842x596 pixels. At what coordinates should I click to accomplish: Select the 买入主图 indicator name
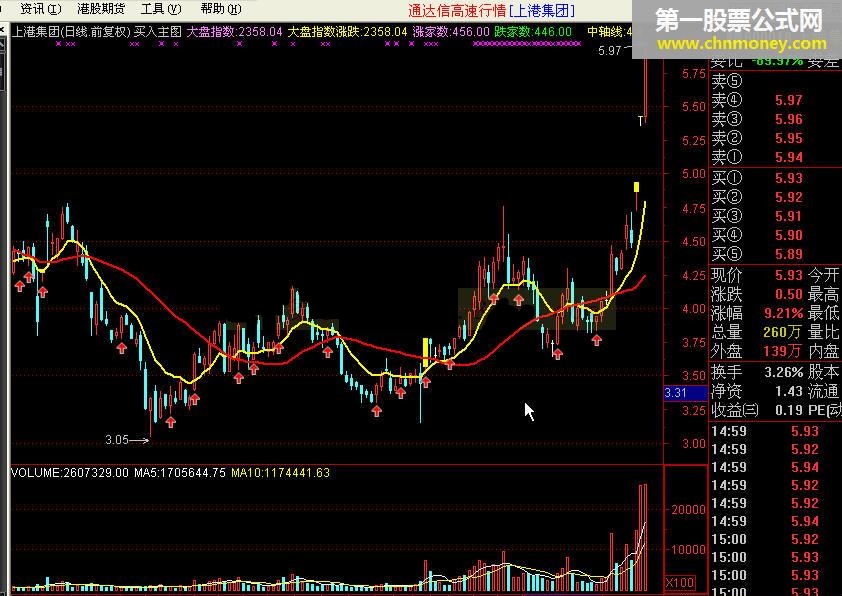pos(158,32)
